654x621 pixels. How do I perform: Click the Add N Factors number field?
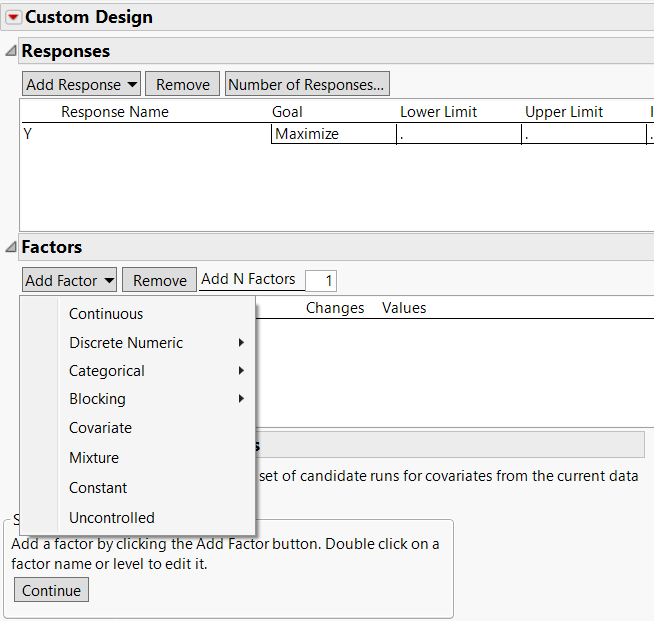tap(321, 281)
